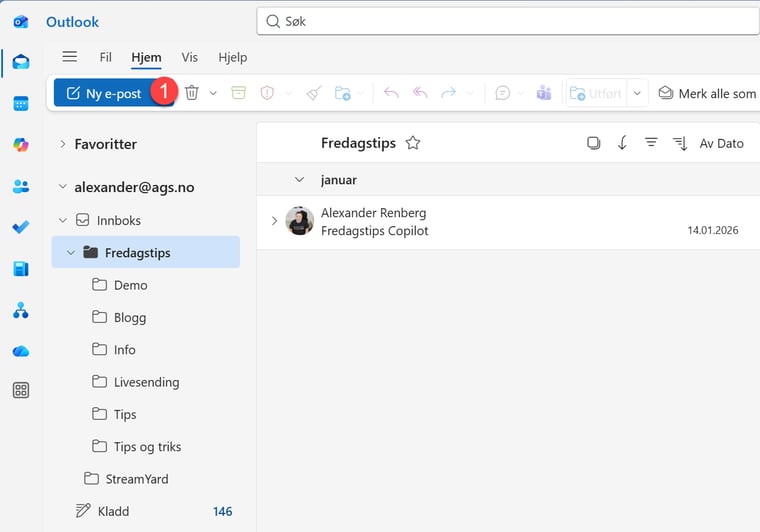Open the Fil menu
Screen dimensions: 760x532
coord(106,57)
